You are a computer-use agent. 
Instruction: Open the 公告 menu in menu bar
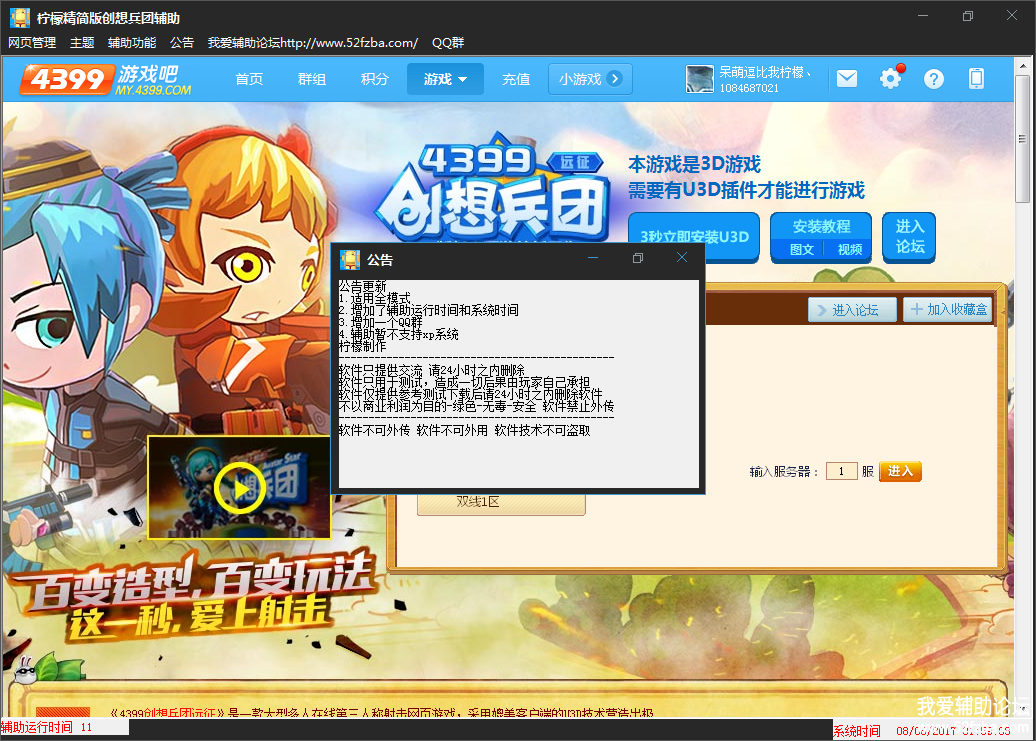(182, 43)
